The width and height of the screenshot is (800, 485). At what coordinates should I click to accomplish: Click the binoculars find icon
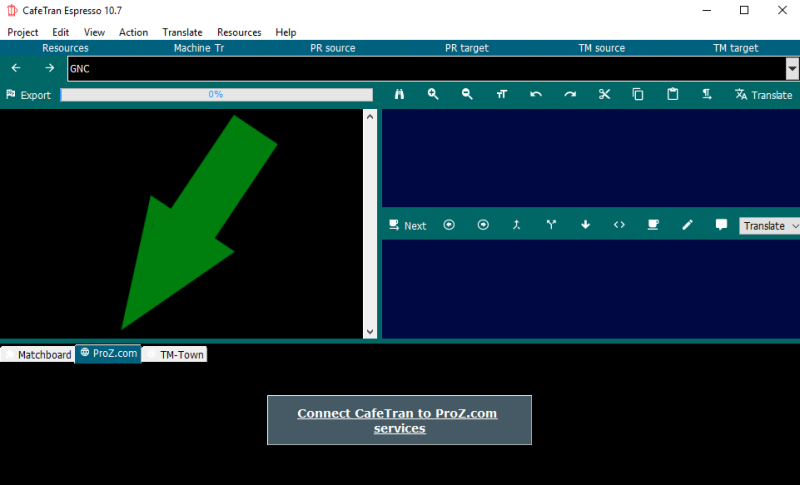399,94
